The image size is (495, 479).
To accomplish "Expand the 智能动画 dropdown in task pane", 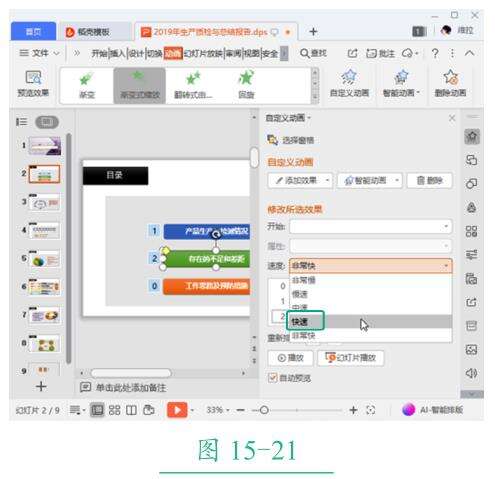I will (x=397, y=180).
